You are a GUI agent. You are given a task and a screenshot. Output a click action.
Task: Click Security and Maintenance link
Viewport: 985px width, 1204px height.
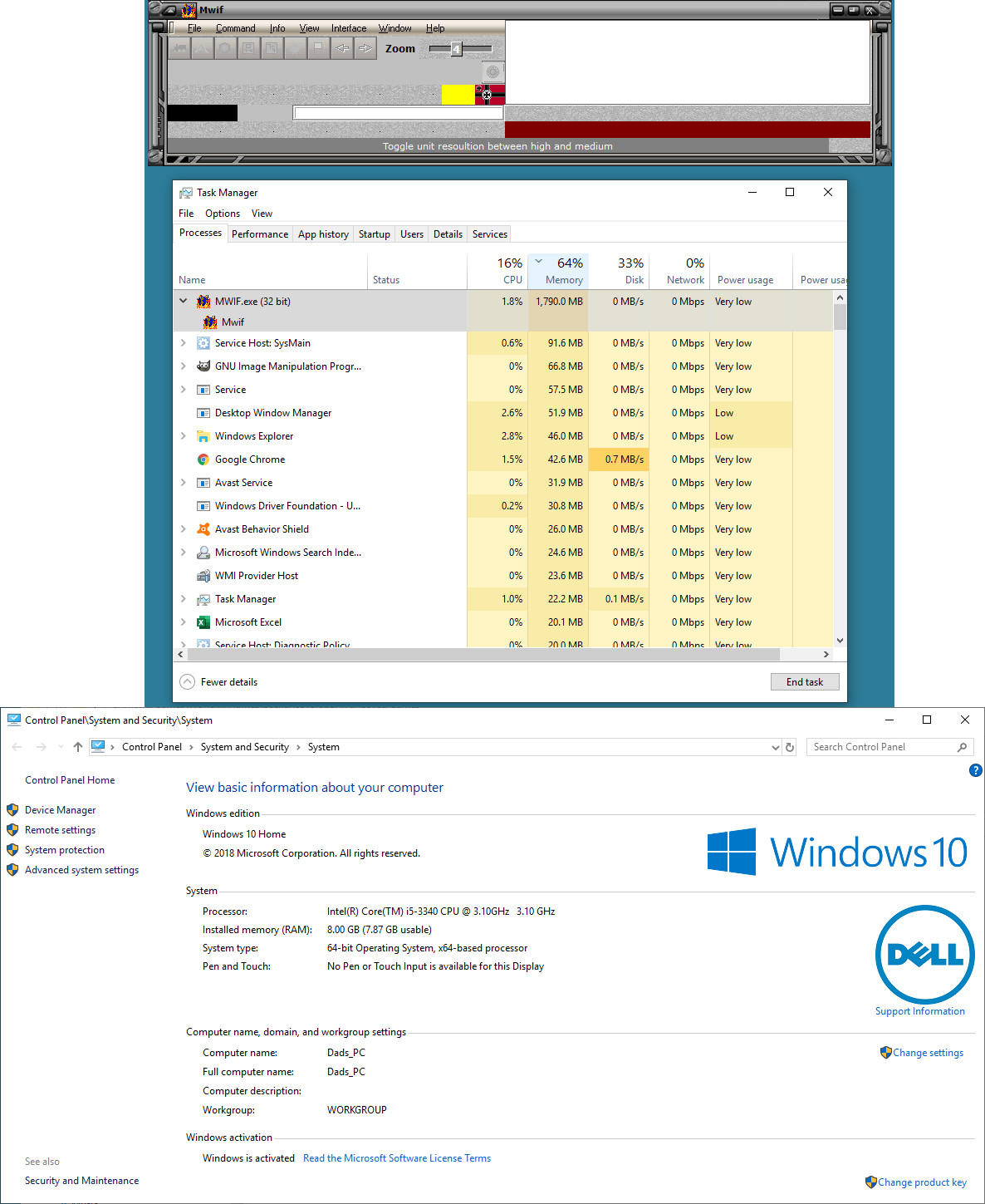[x=81, y=1181]
